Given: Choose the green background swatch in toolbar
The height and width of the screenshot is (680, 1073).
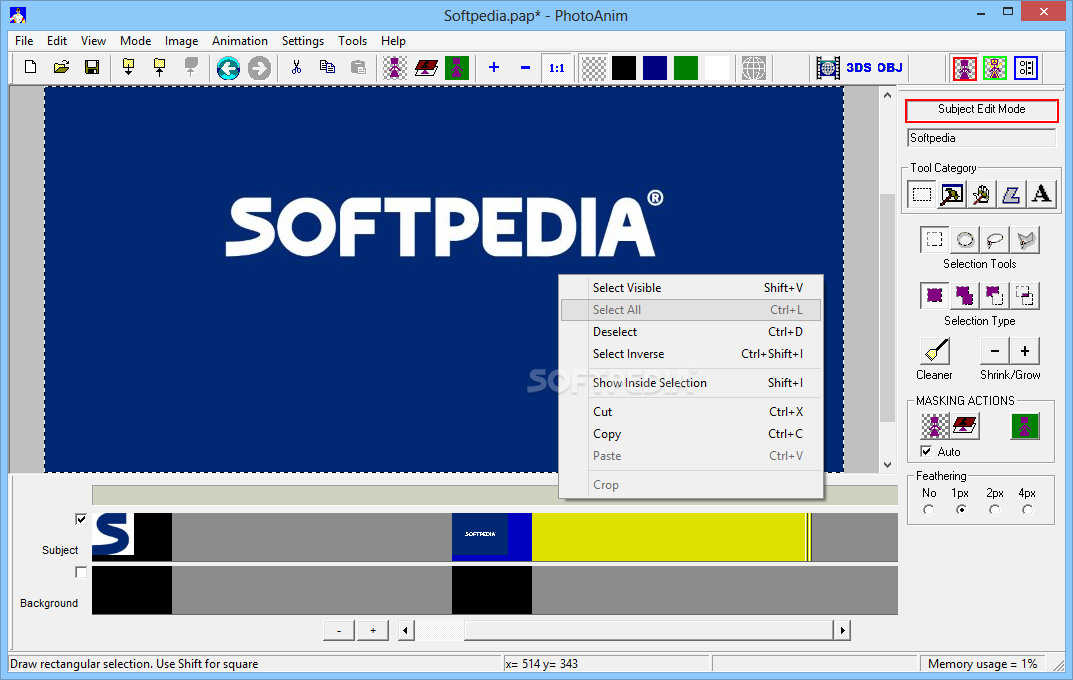Looking at the screenshot, I should 686,68.
